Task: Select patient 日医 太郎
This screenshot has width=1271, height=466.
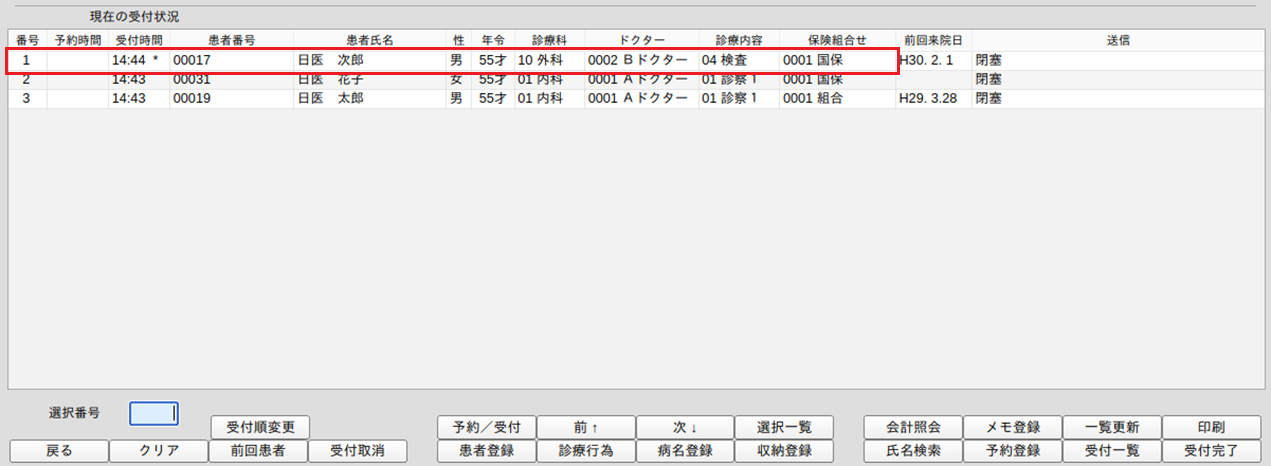Action: pyautogui.click(x=329, y=98)
